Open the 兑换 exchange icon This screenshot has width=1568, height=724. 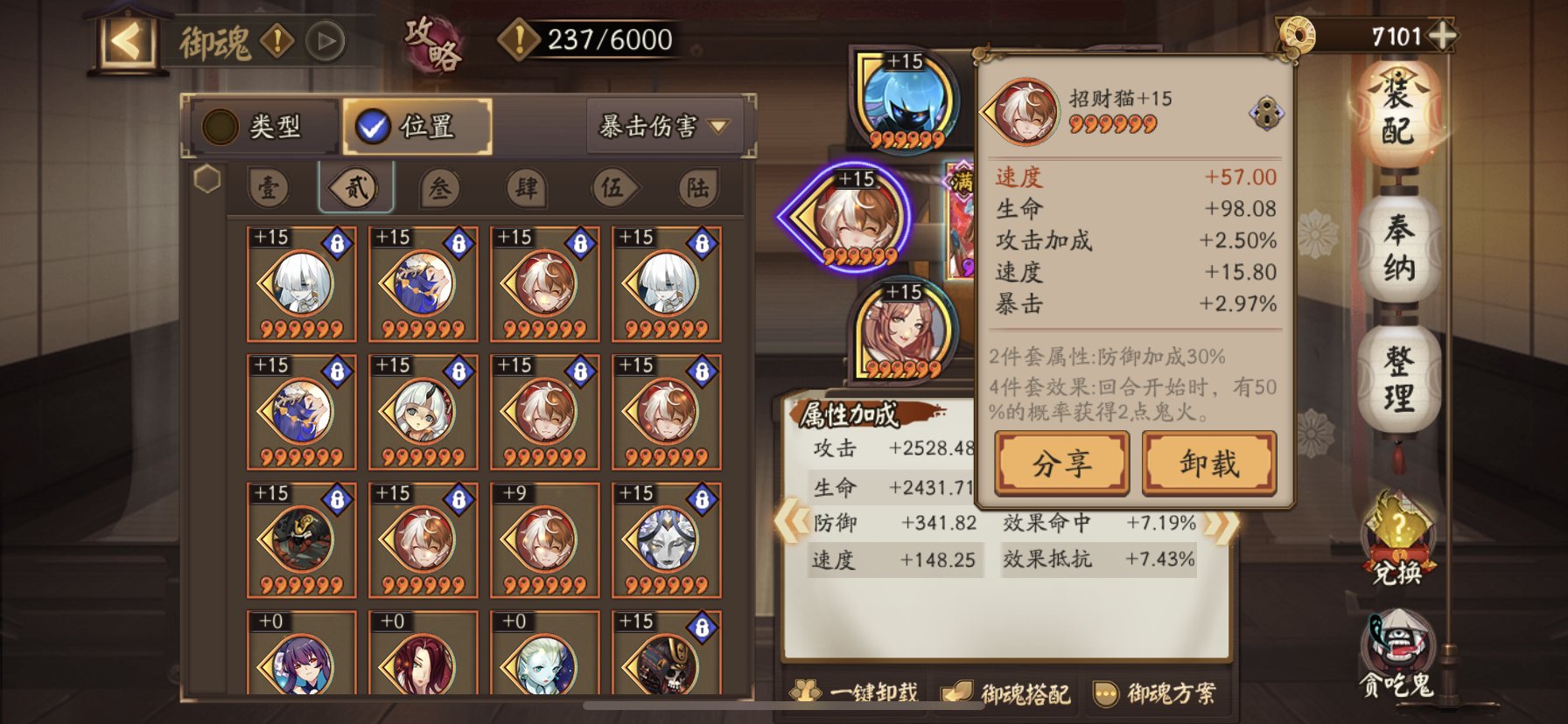pyautogui.click(x=1397, y=539)
